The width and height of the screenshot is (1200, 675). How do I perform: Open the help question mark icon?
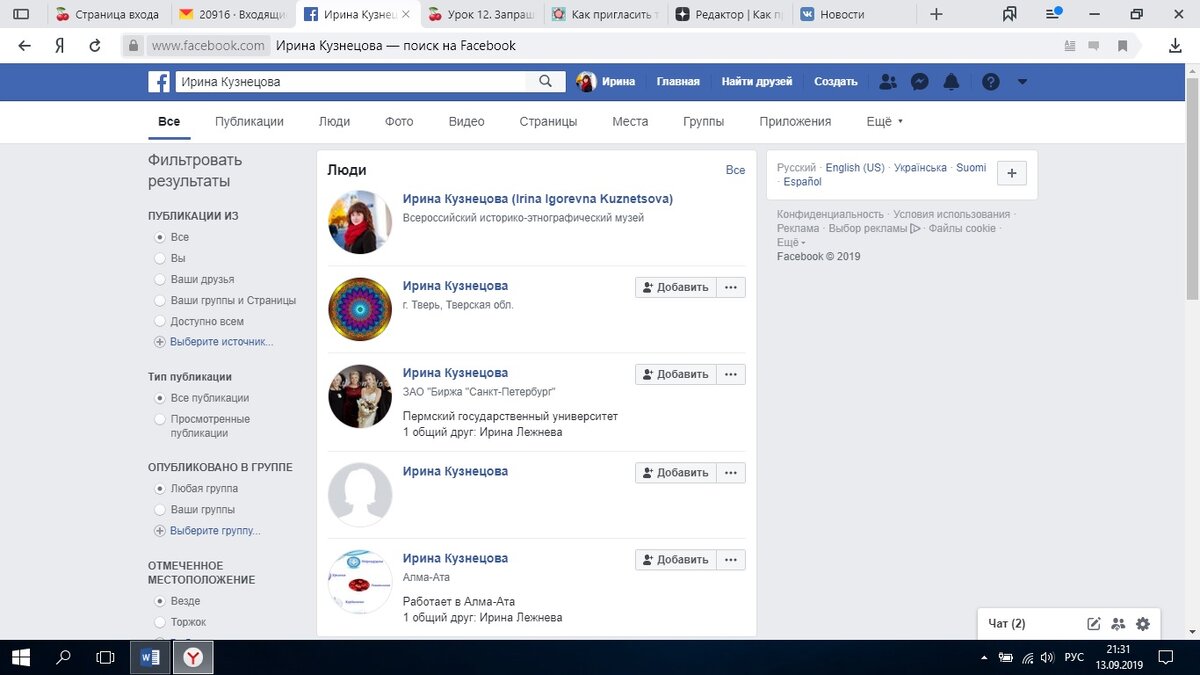(x=990, y=82)
